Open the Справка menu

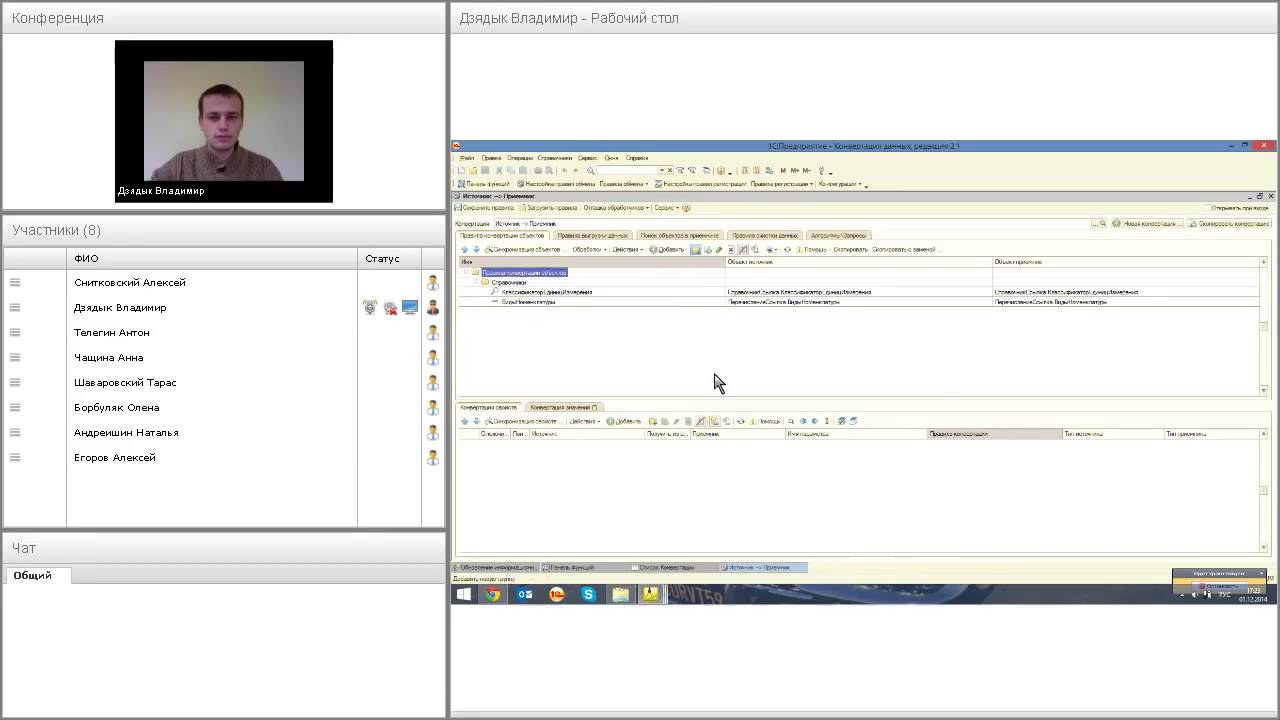(x=637, y=158)
